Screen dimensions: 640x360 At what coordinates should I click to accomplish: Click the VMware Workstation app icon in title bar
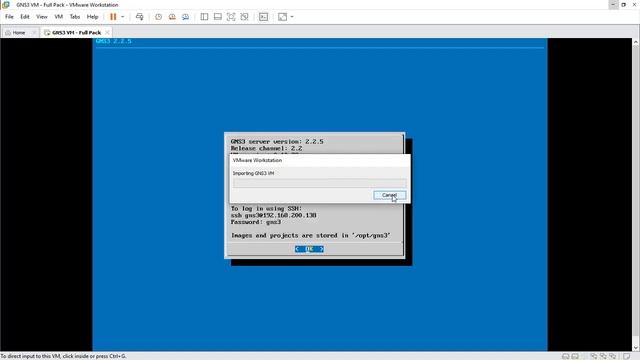[x=6, y=5]
